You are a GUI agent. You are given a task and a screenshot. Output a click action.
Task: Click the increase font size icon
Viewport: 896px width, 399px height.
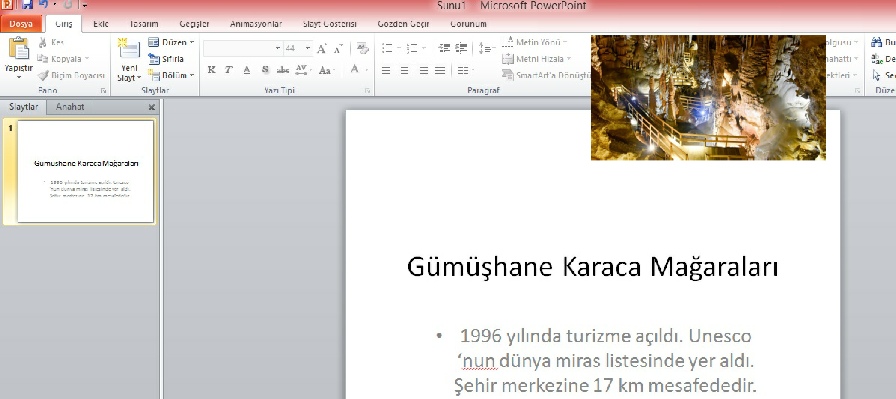[321, 49]
